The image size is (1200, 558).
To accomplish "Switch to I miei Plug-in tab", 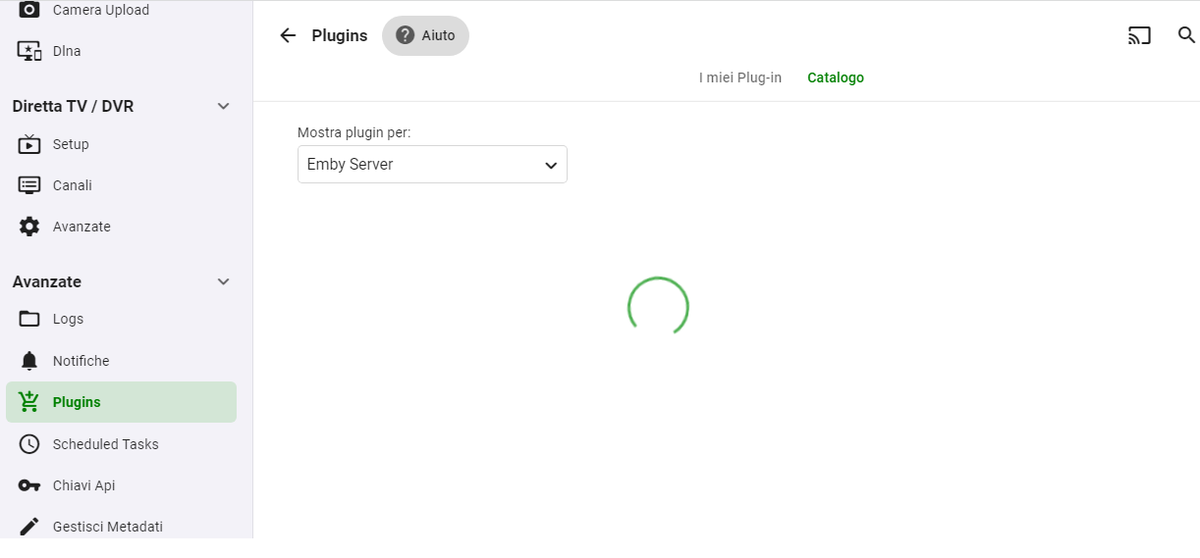I will [740, 77].
